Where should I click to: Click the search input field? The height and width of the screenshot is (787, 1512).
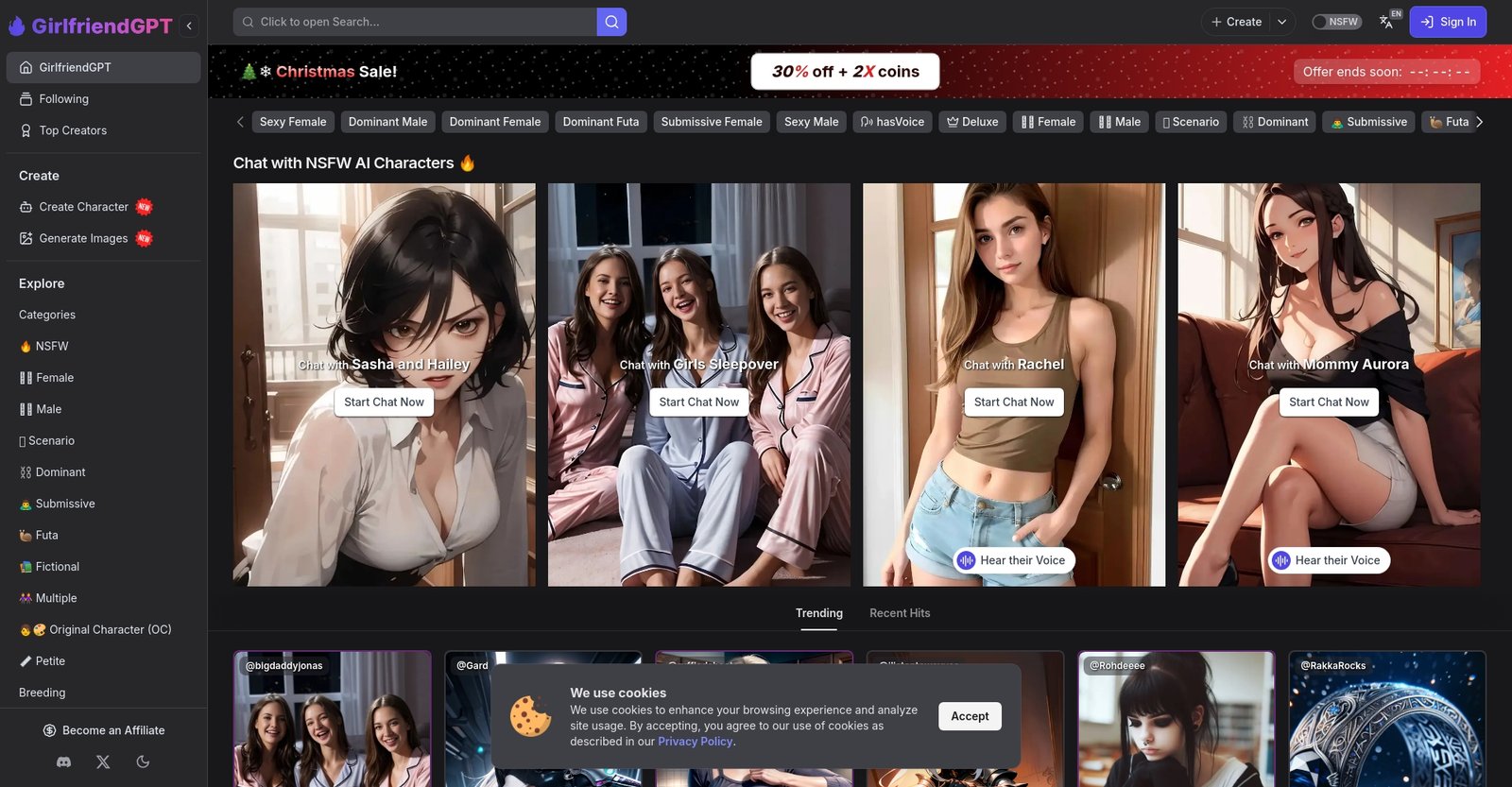point(416,22)
